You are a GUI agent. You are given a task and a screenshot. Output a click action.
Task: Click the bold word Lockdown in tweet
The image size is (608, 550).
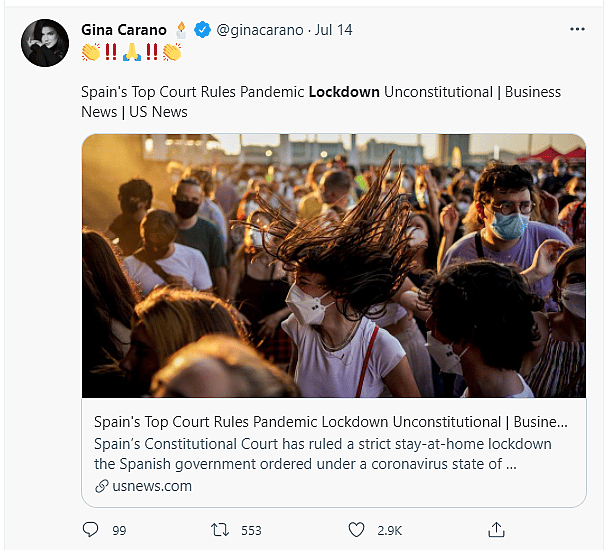tap(344, 92)
